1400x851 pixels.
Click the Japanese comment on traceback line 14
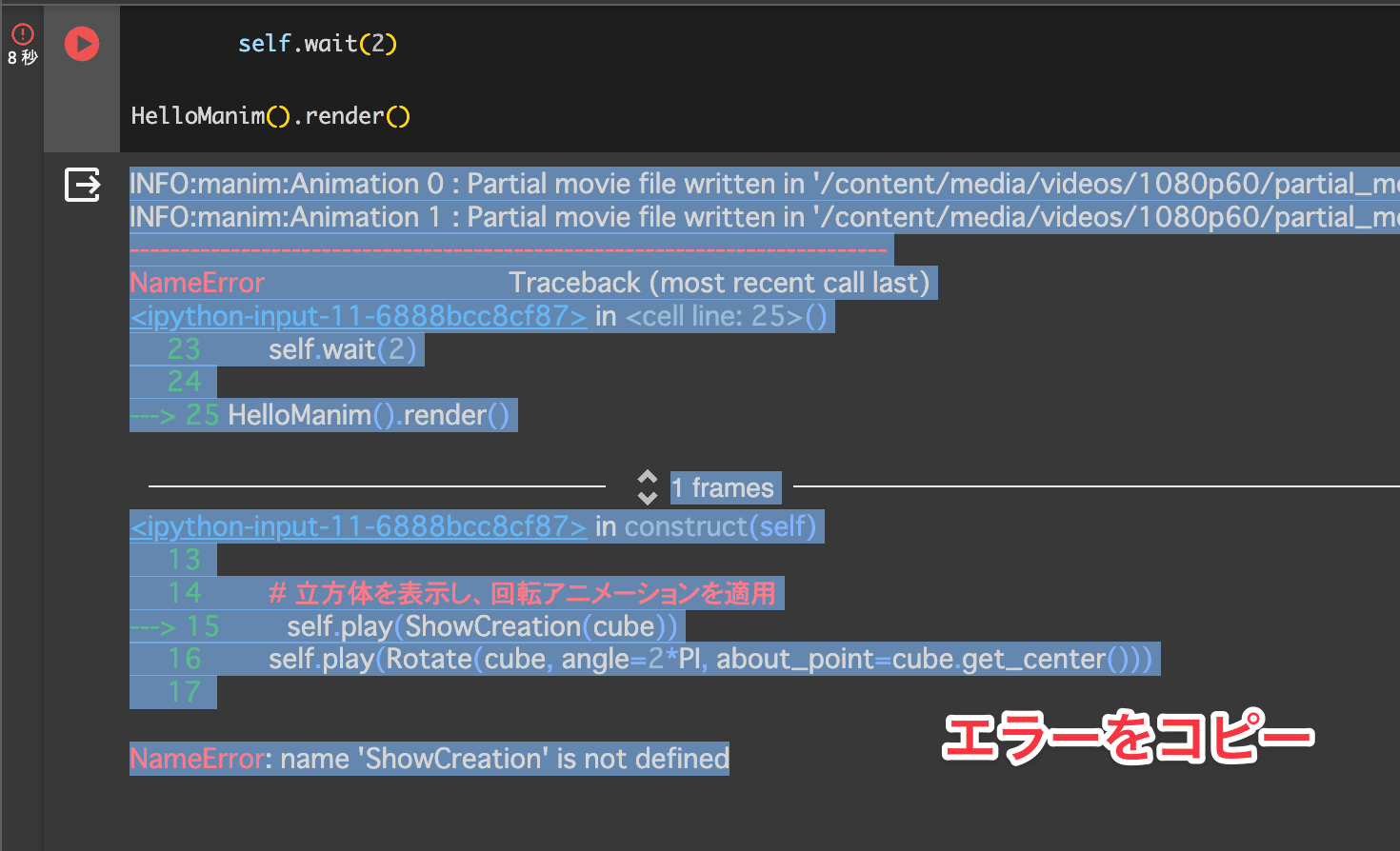point(522,594)
